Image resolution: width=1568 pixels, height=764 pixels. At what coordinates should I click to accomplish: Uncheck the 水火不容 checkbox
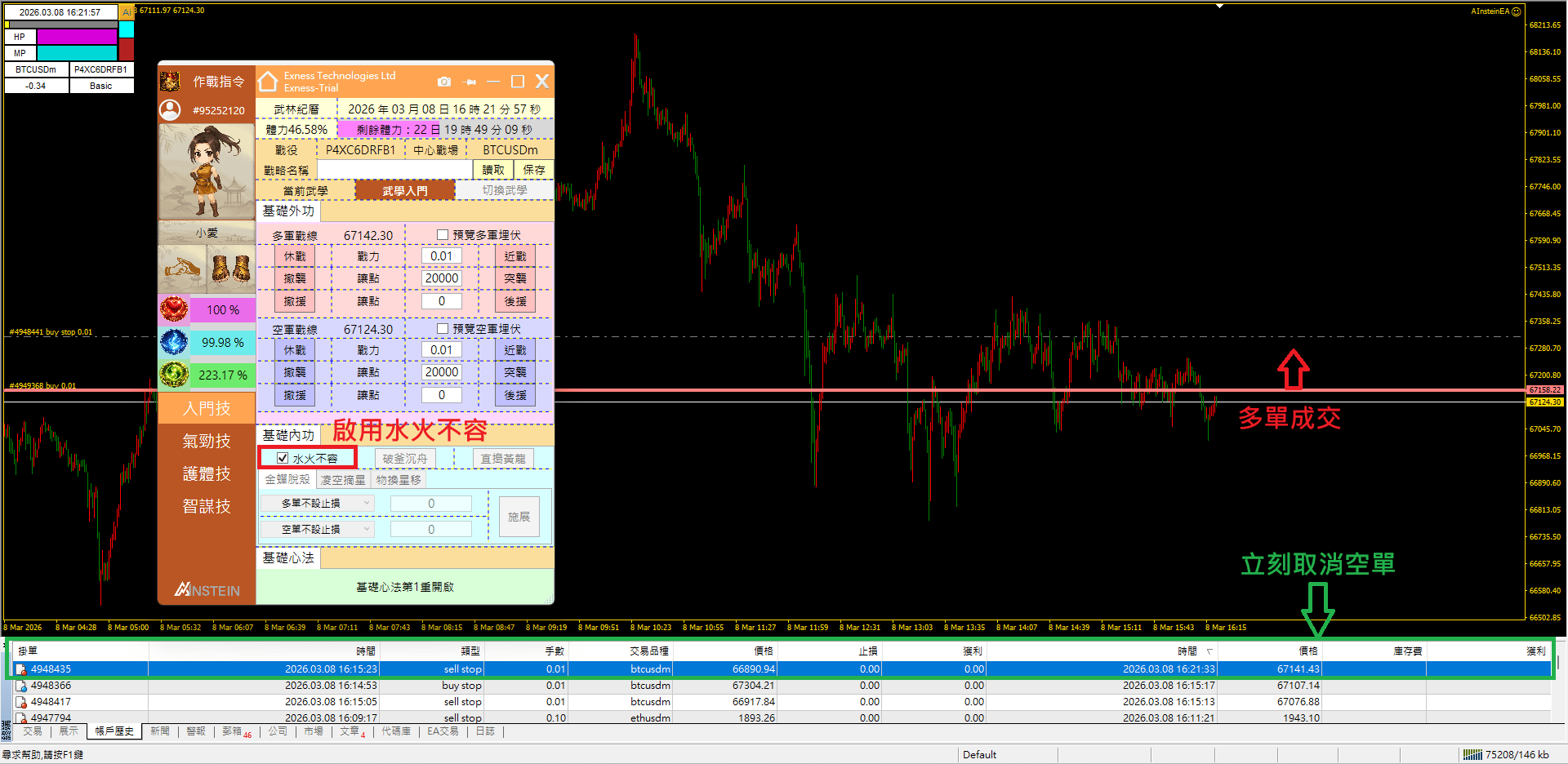pos(283,458)
